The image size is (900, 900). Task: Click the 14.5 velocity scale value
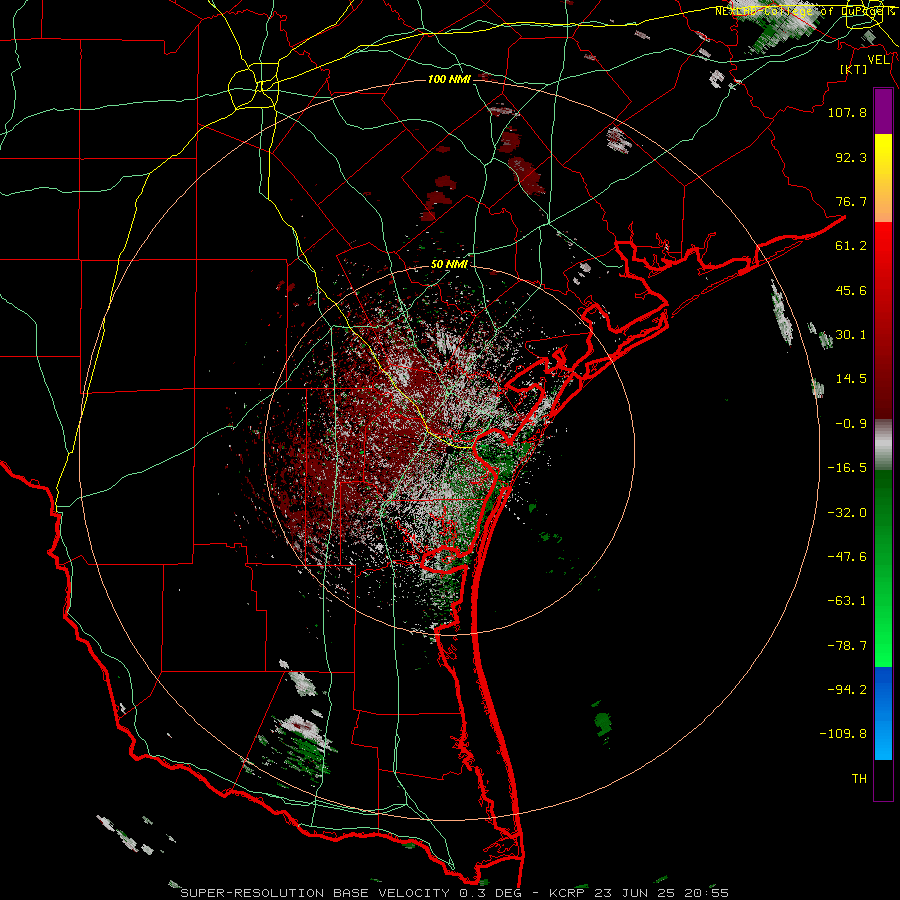[851, 379]
